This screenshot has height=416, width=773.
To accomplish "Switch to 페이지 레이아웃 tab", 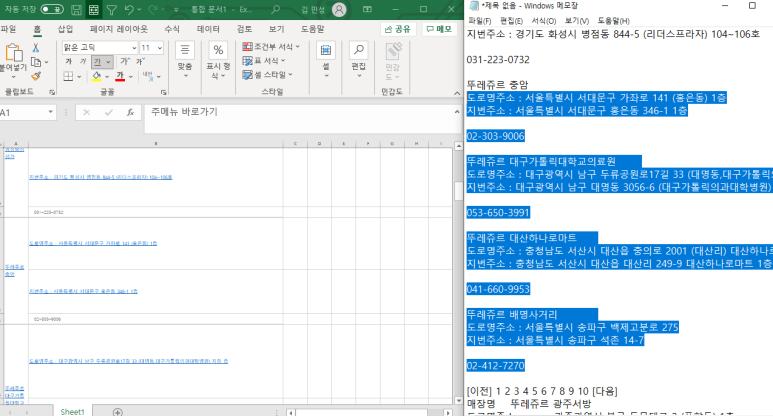I will click(119, 29).
